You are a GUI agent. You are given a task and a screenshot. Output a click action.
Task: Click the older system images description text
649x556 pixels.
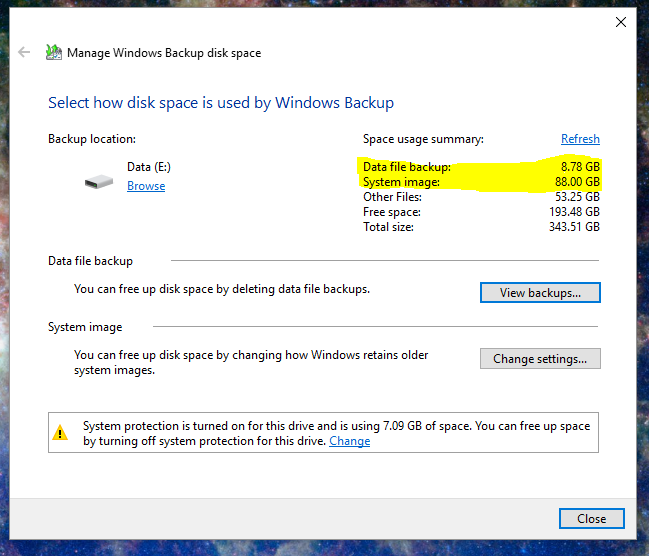coord(251,362)
